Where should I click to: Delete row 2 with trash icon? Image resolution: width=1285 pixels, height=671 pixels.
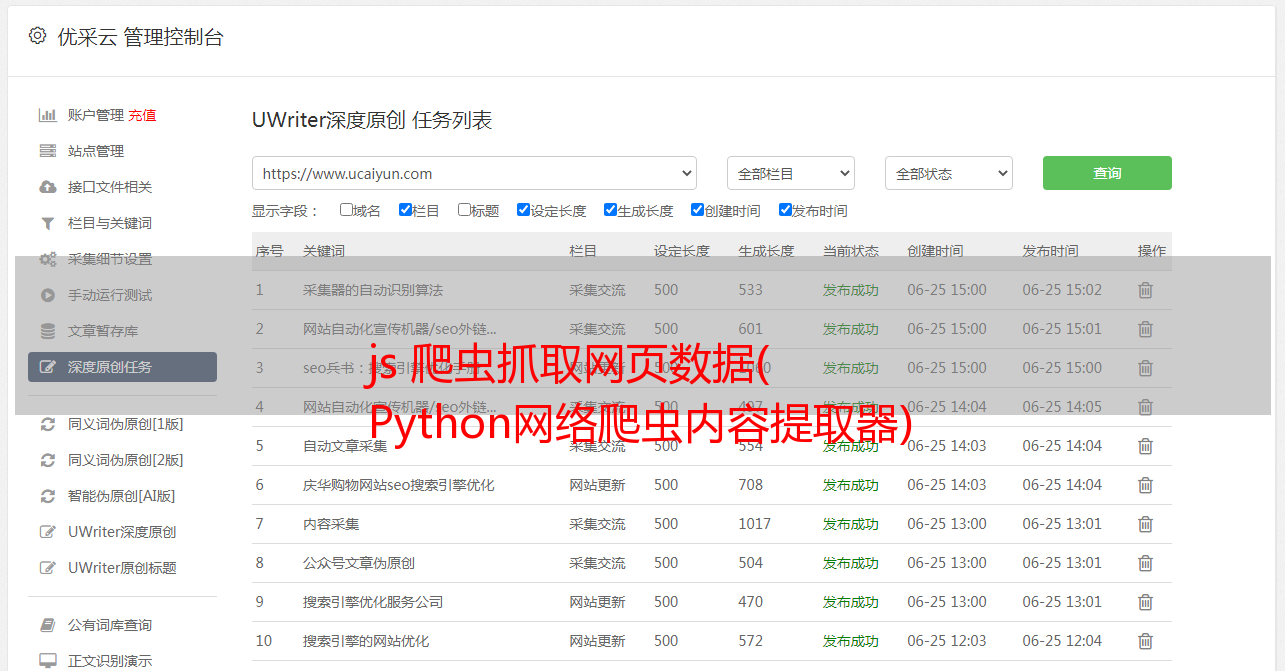click(x=1145, y=329)
